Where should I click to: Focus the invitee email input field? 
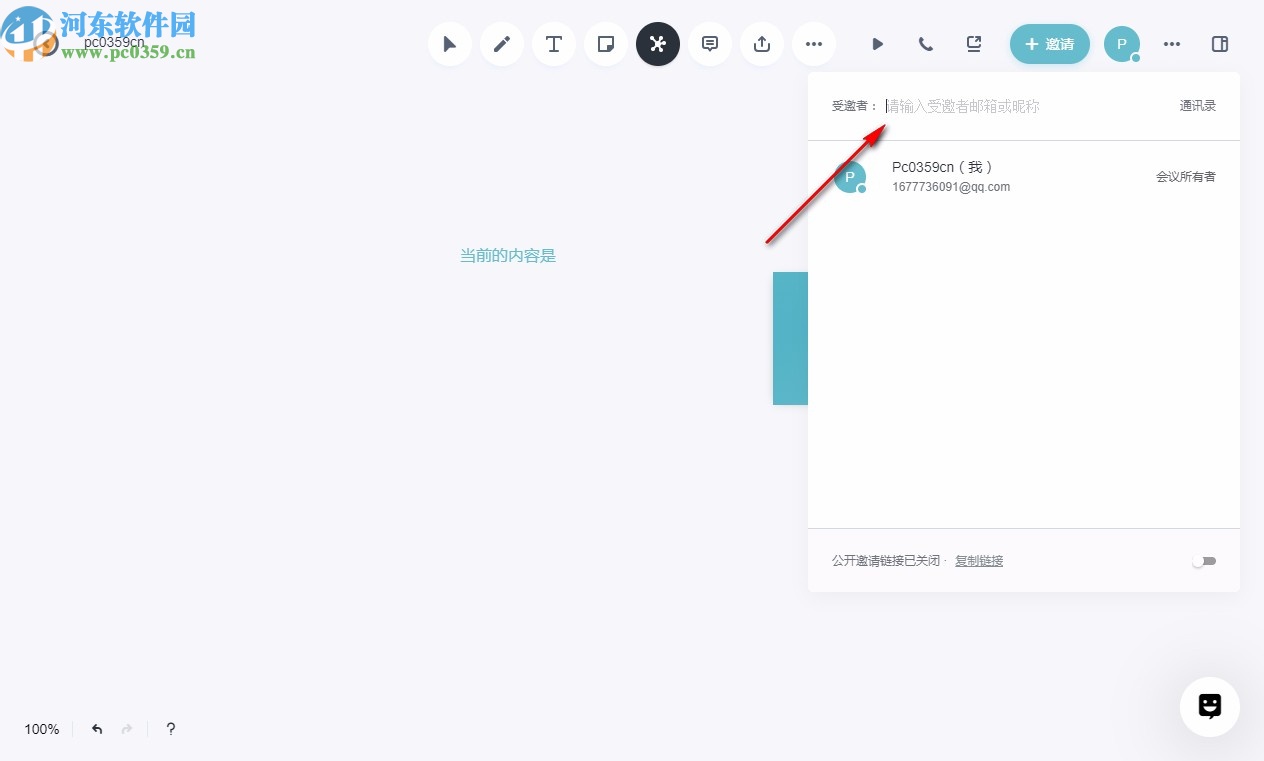coord(1025,106)
